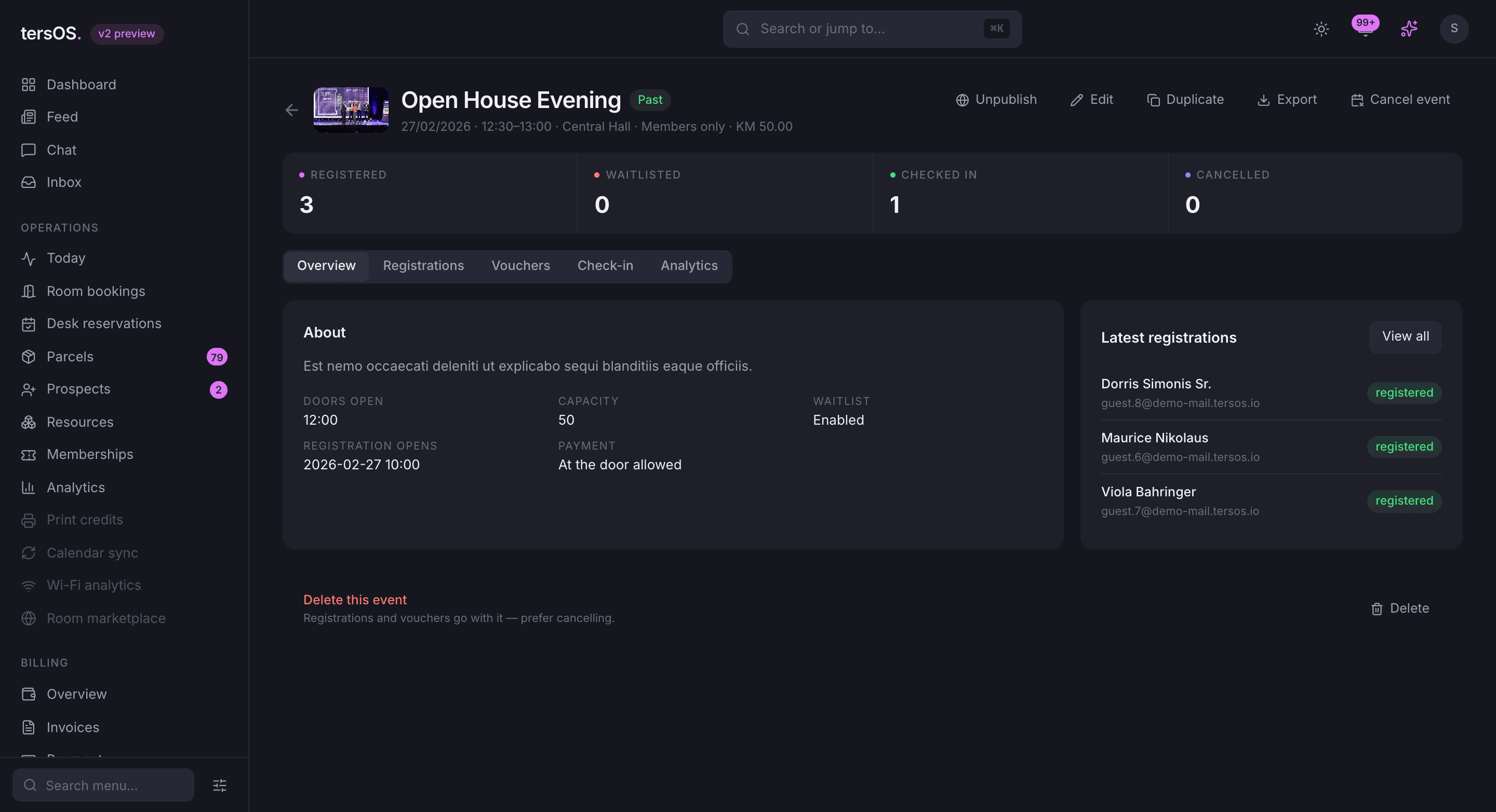The height and width of the screenshot is (812, 1496).
Task: Open Dashboard from the sidebar
Action: point(124,85)
